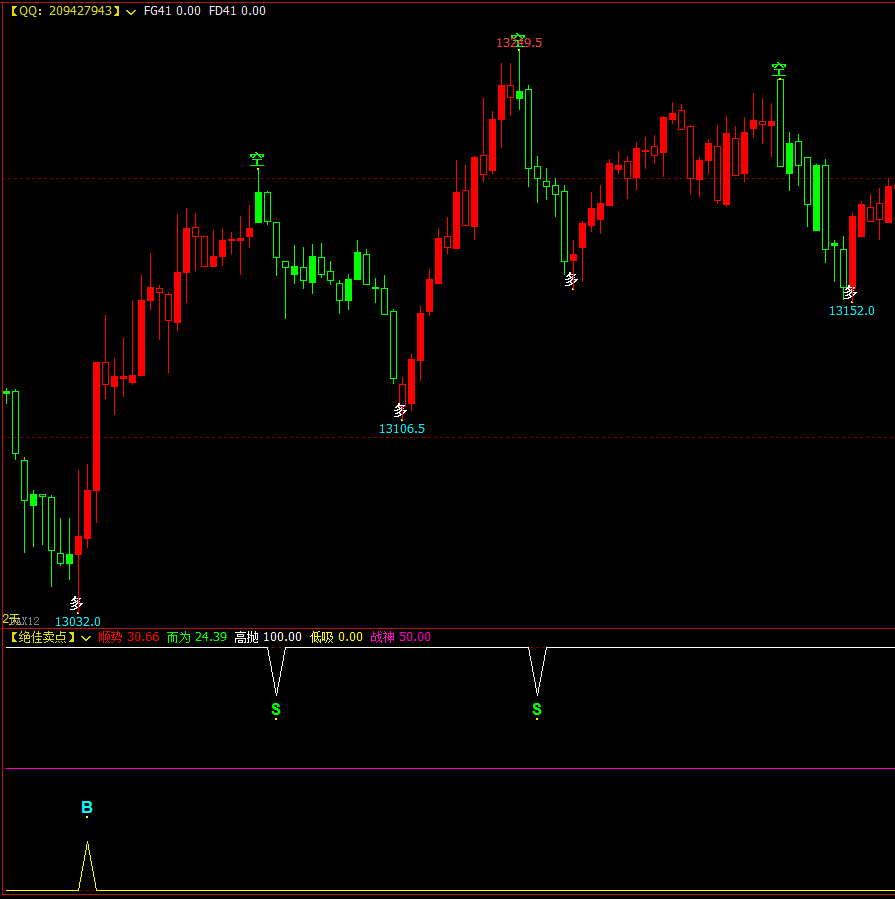Select the 多 marker above 13152.0
Screen dimensions: 895x899
[850, 293]
